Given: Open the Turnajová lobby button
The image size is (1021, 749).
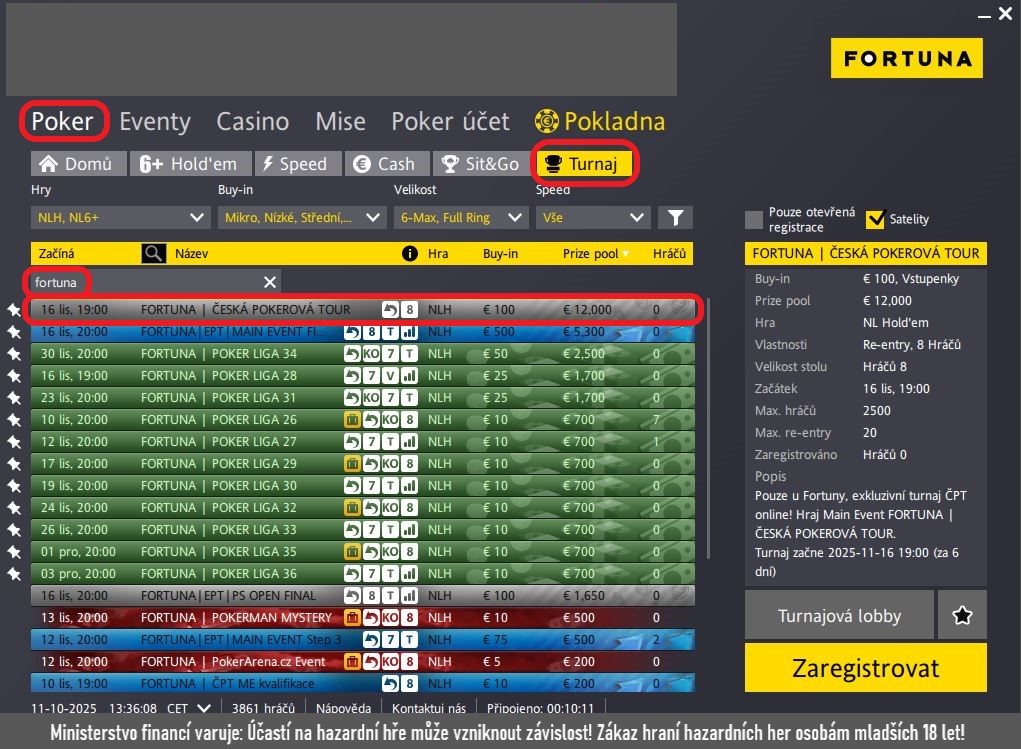Looking at the screenshot, I should coord(839,616).
